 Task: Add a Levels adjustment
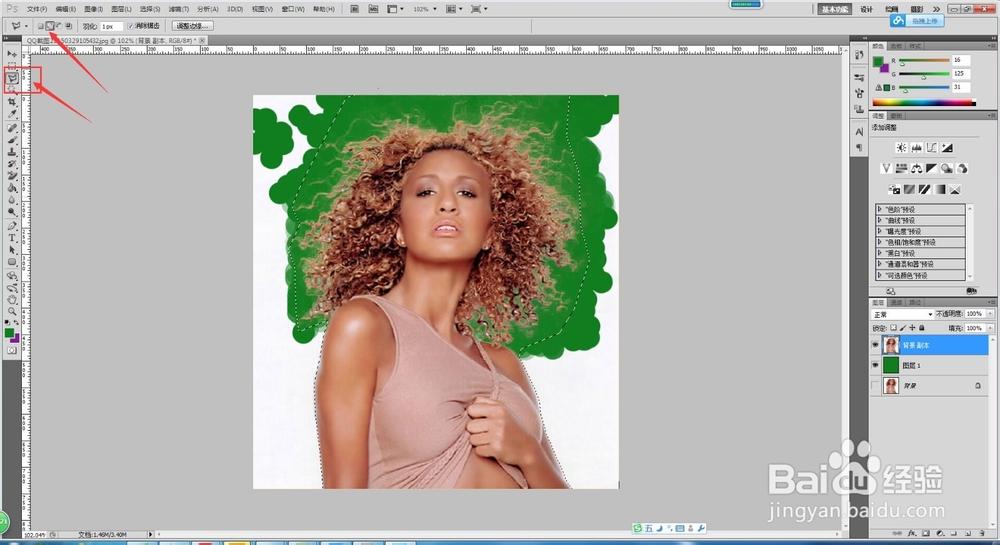916,148
